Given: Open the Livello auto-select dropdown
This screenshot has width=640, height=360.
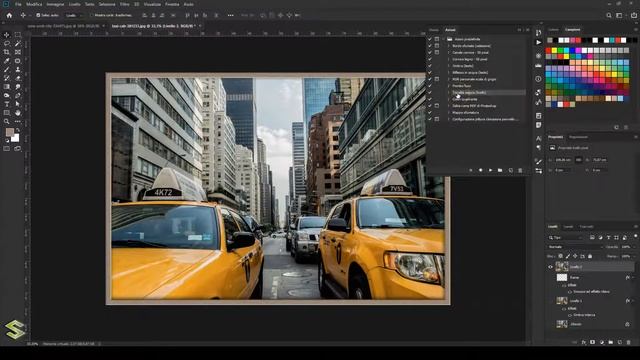Looking at the screenshot, I should coord(73,15).
